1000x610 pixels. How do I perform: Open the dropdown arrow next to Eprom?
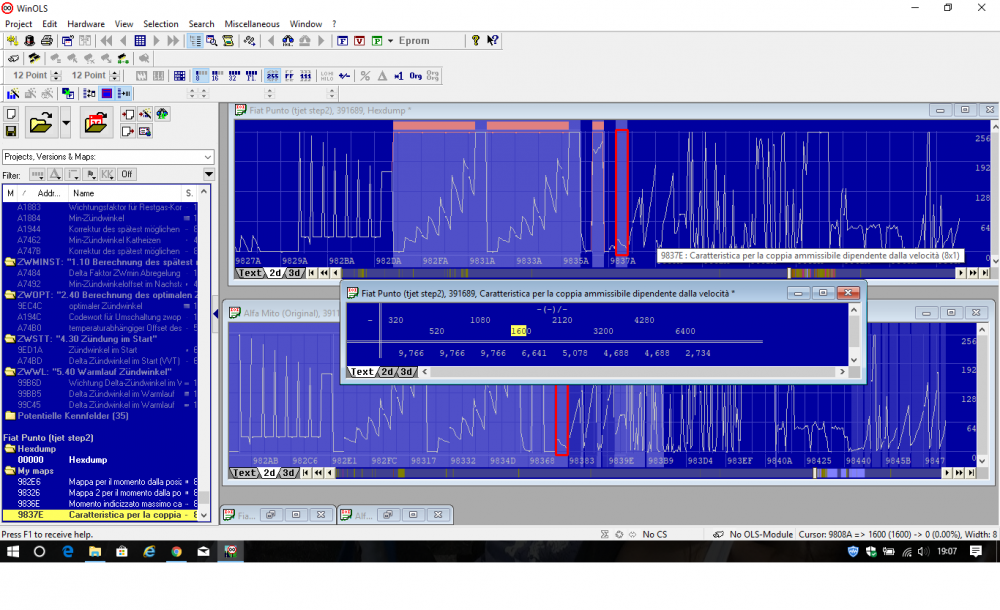[390, 41]
